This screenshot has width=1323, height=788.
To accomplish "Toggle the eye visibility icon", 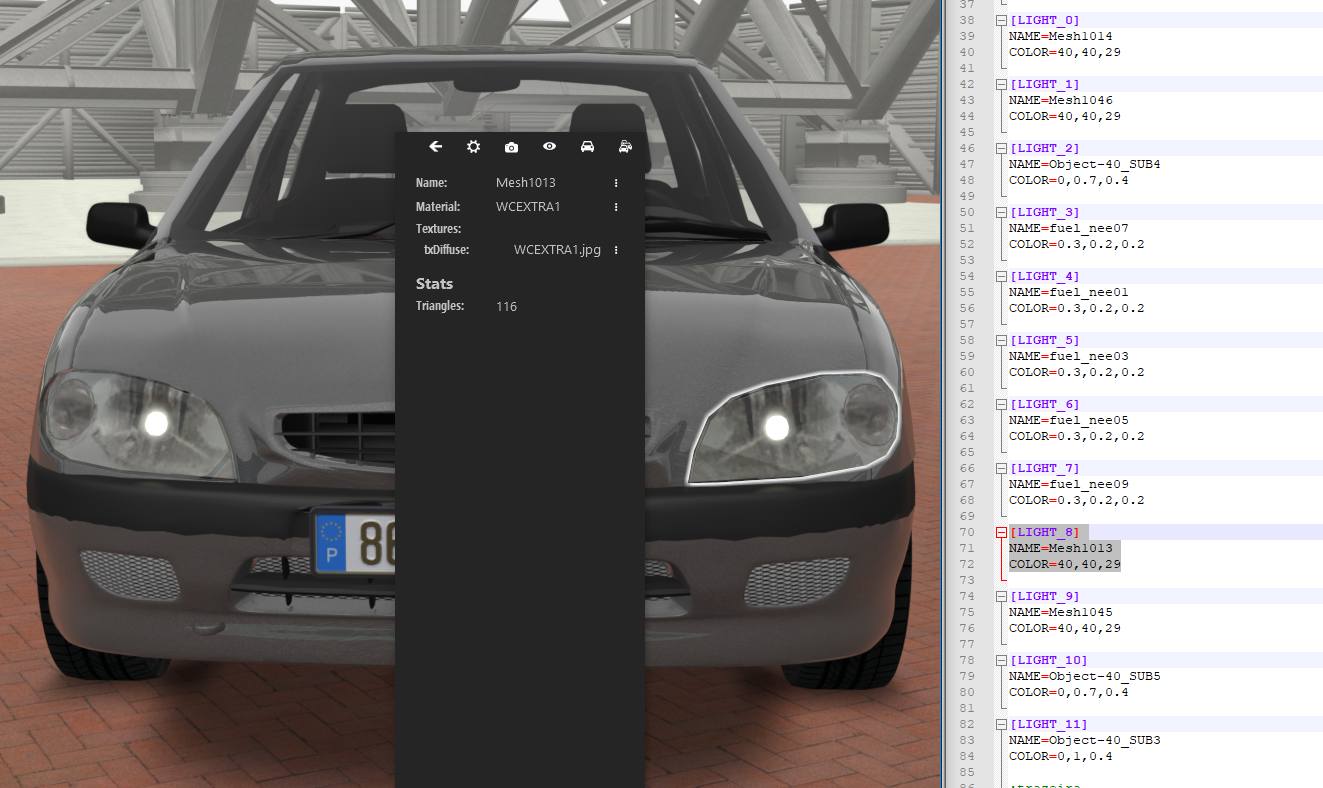I will (x=549, y=147).
